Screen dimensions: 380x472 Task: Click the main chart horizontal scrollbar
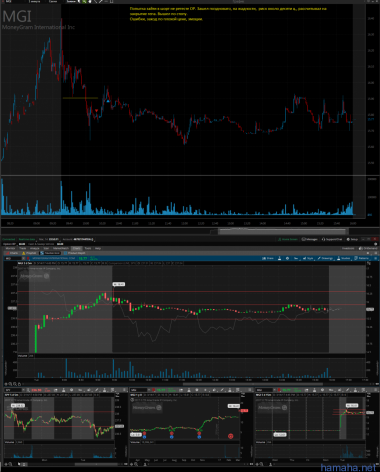pos(252,384)
